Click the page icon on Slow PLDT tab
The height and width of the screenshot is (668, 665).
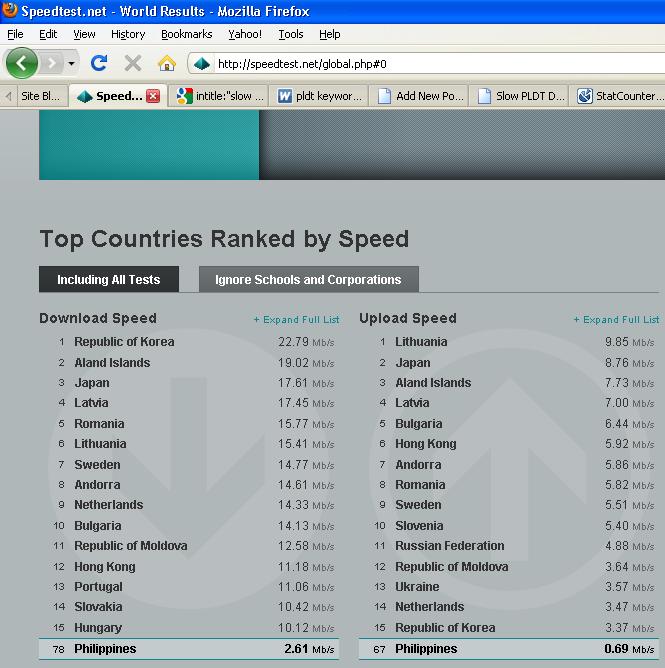point(484,96)
